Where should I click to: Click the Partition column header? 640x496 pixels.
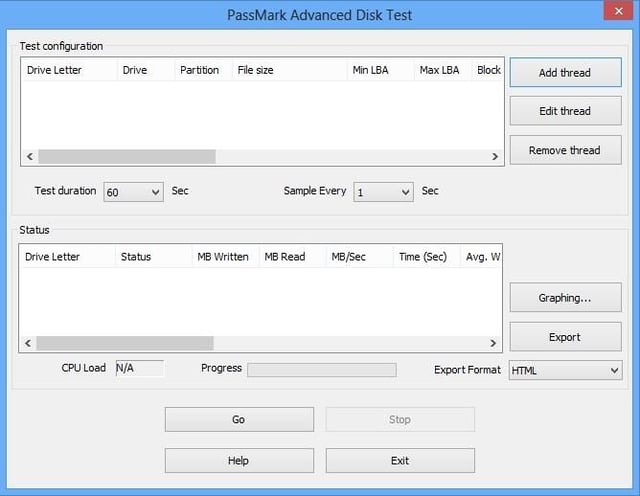click(204, 70)
